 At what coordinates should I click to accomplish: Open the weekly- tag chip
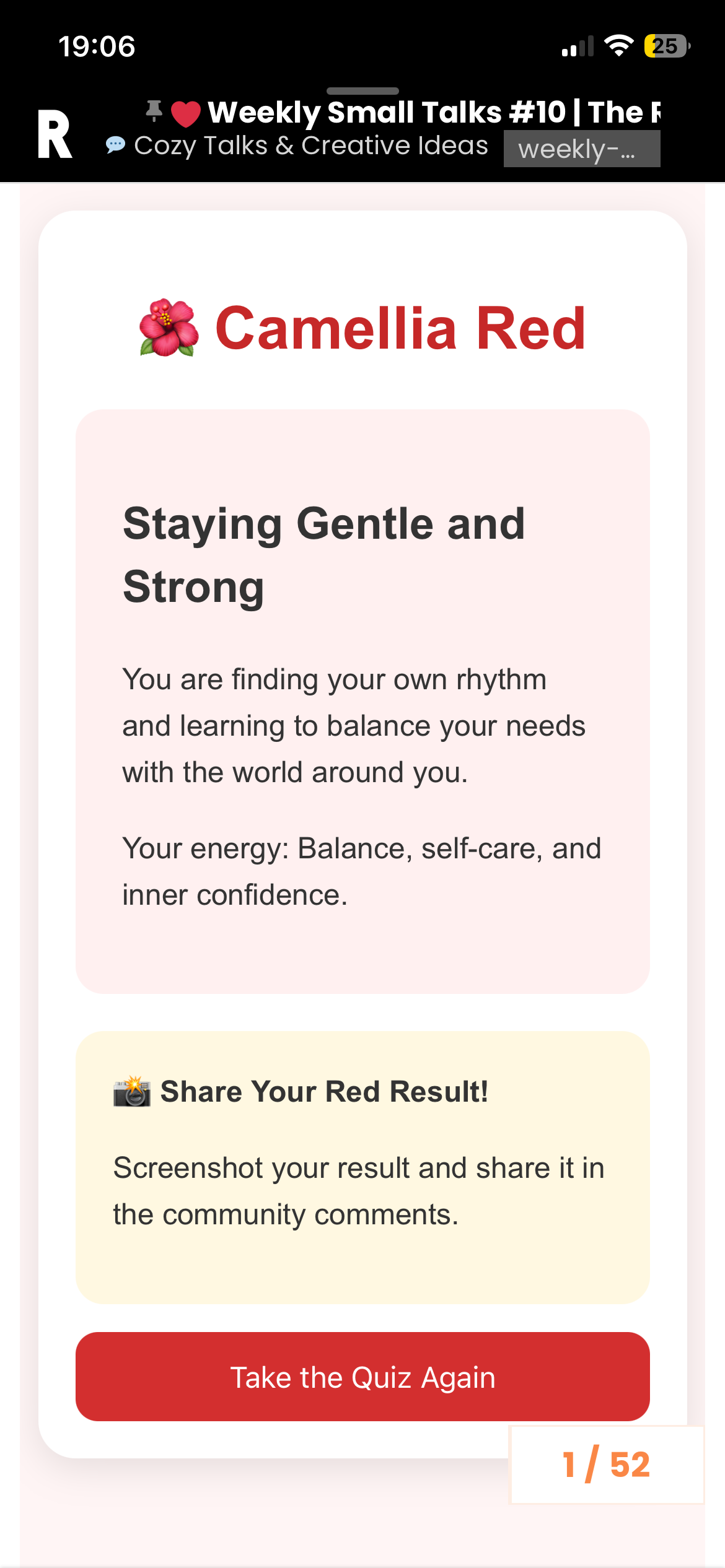point(582,149)
